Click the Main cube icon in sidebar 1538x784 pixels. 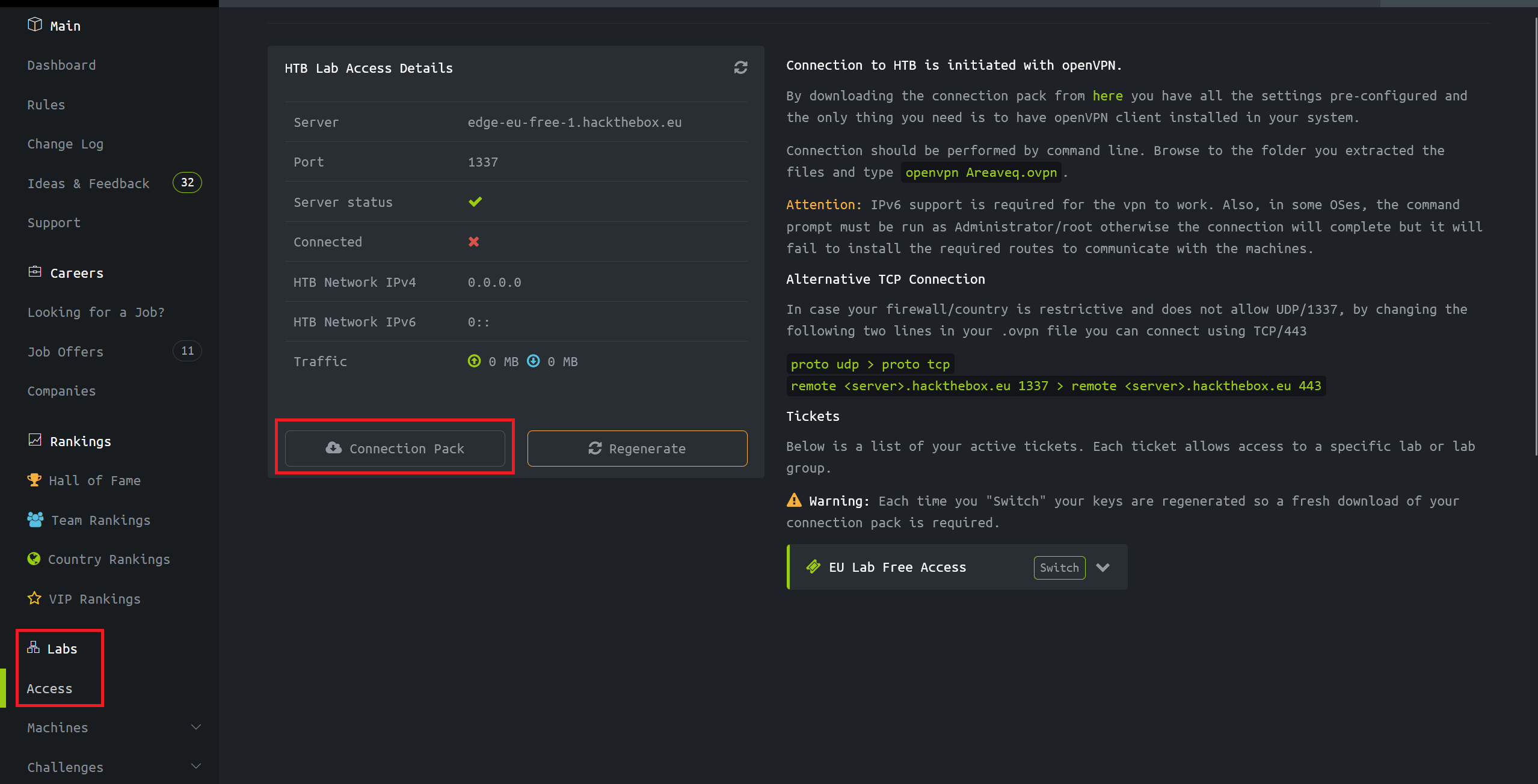pyautogui.click(x=35, y=24)
